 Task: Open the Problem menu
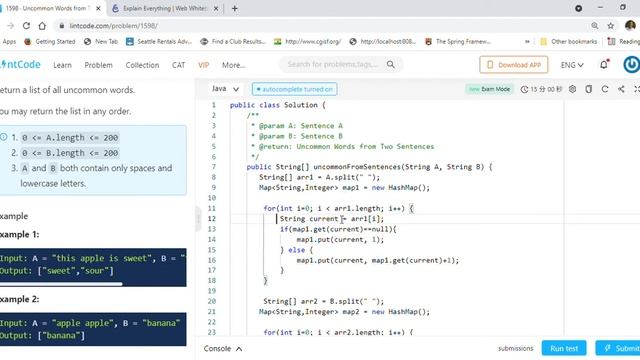[98, 65]
